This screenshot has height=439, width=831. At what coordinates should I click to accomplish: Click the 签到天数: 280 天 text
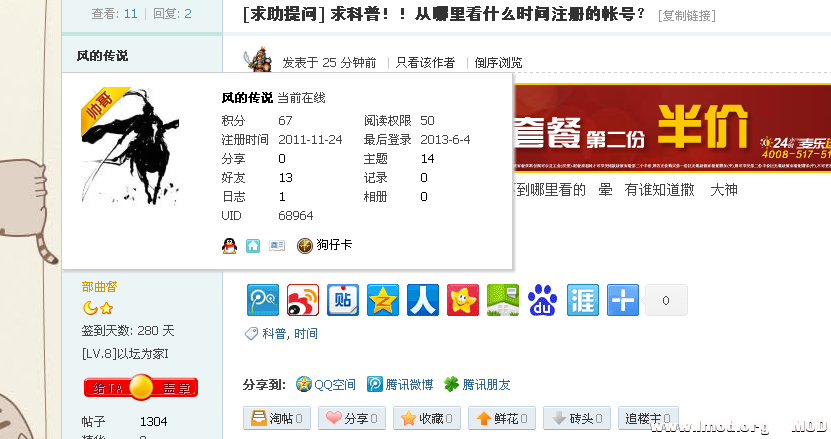point(128,331)
